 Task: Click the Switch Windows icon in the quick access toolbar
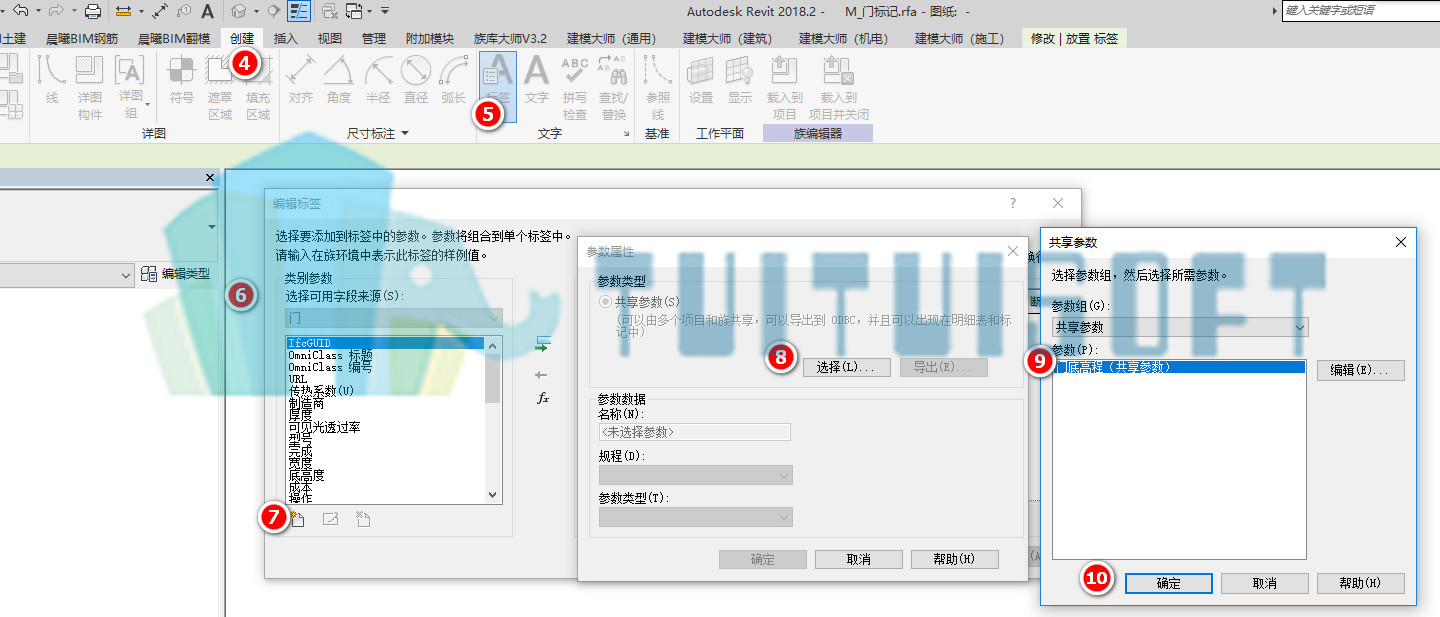354,11
